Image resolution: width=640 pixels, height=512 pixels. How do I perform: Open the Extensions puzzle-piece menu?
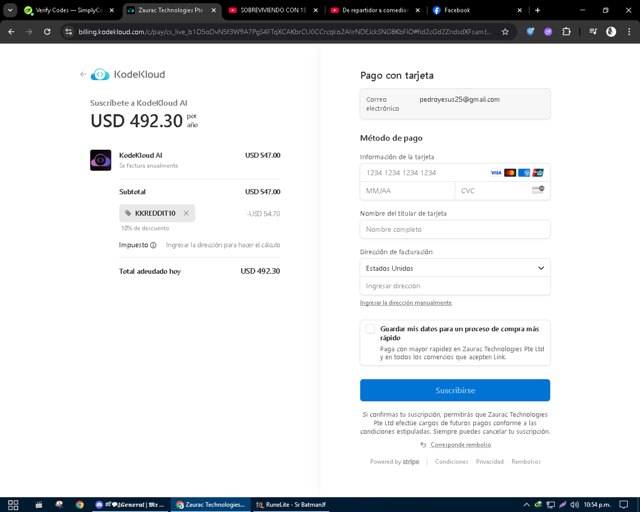click(566, 31)
